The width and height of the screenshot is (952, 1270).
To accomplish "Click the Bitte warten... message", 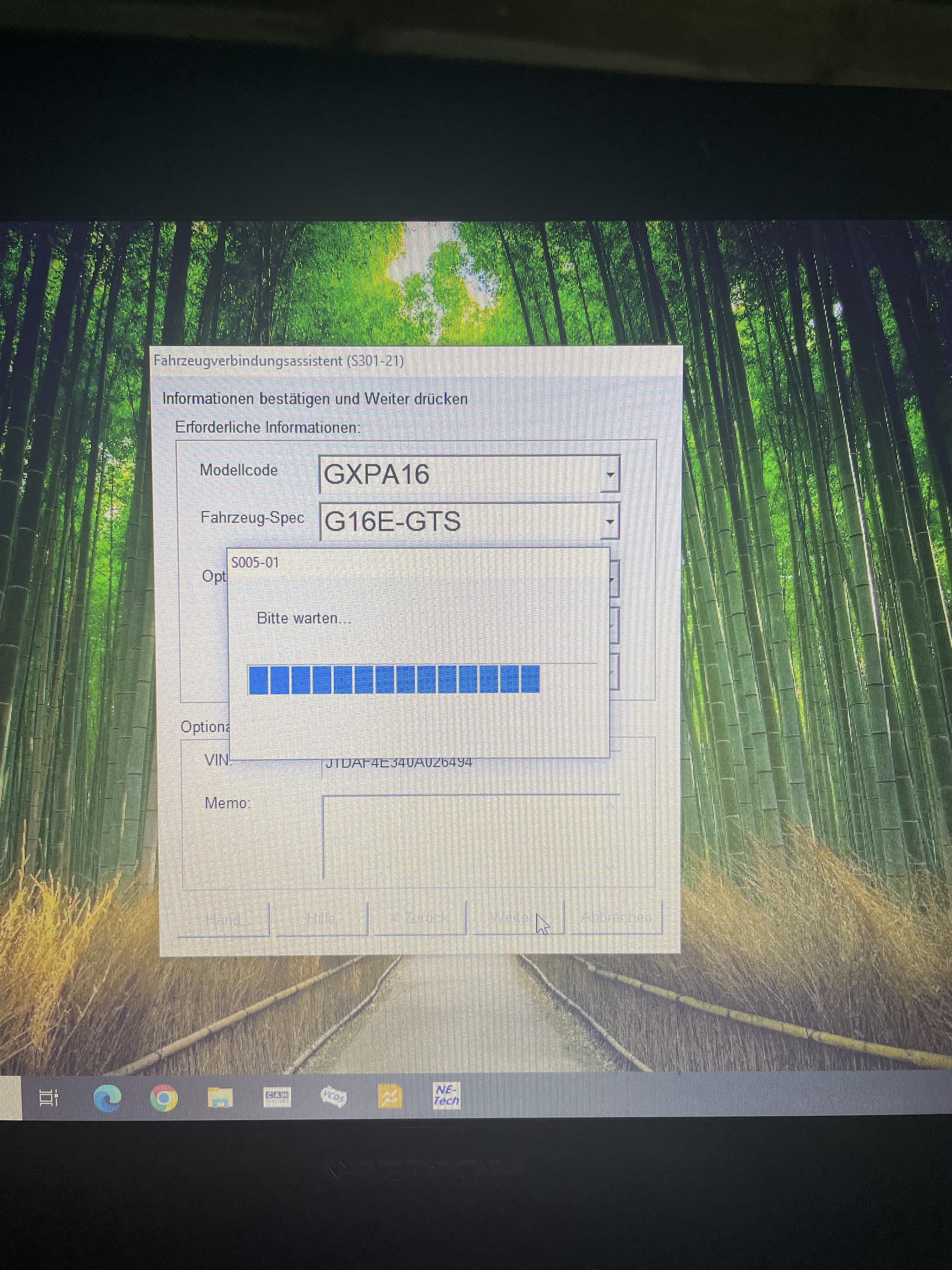I will click(x=304, y=618).
